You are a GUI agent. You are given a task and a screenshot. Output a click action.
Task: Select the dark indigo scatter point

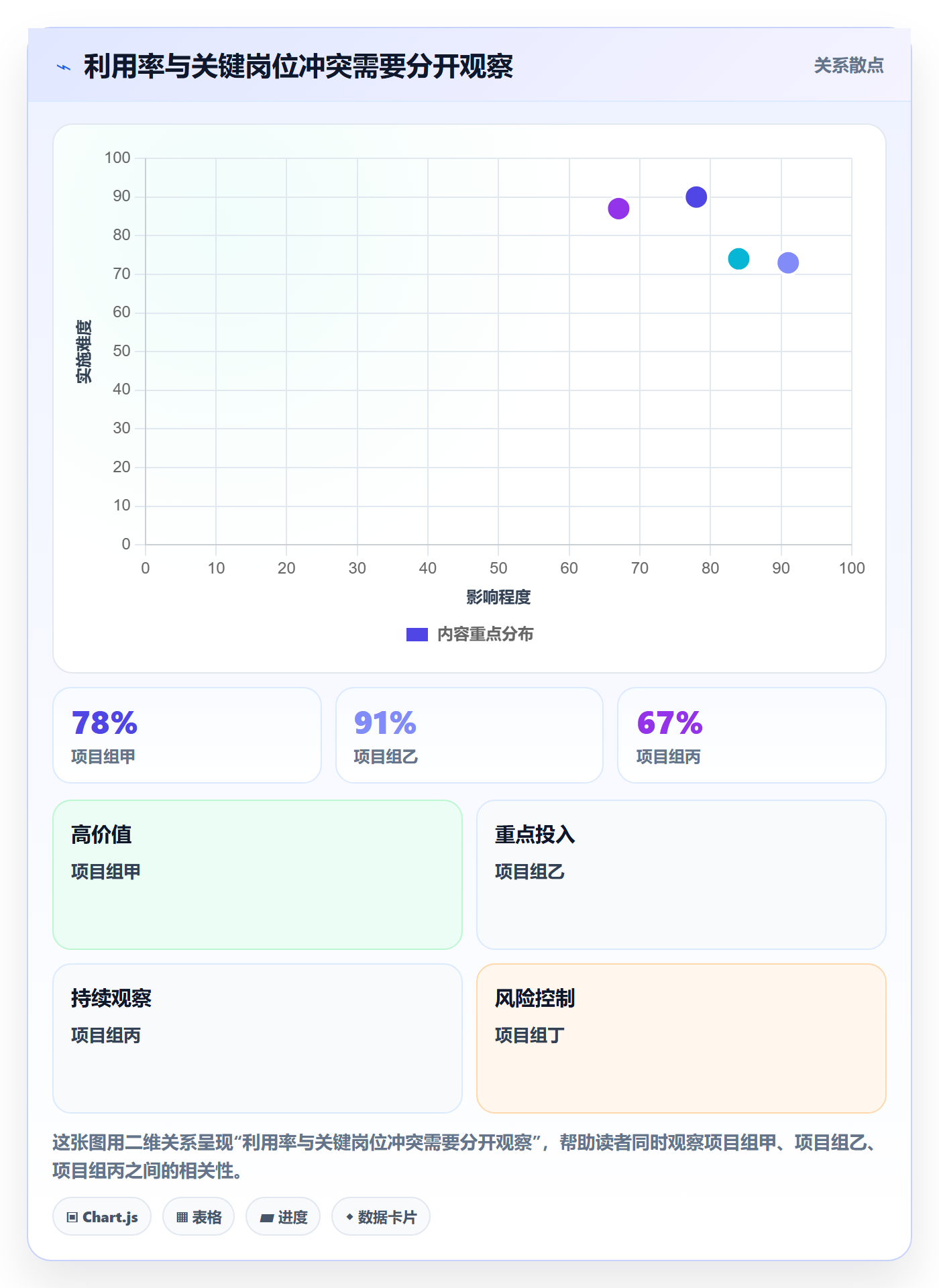pyautogui.click(x=696, y=197)
